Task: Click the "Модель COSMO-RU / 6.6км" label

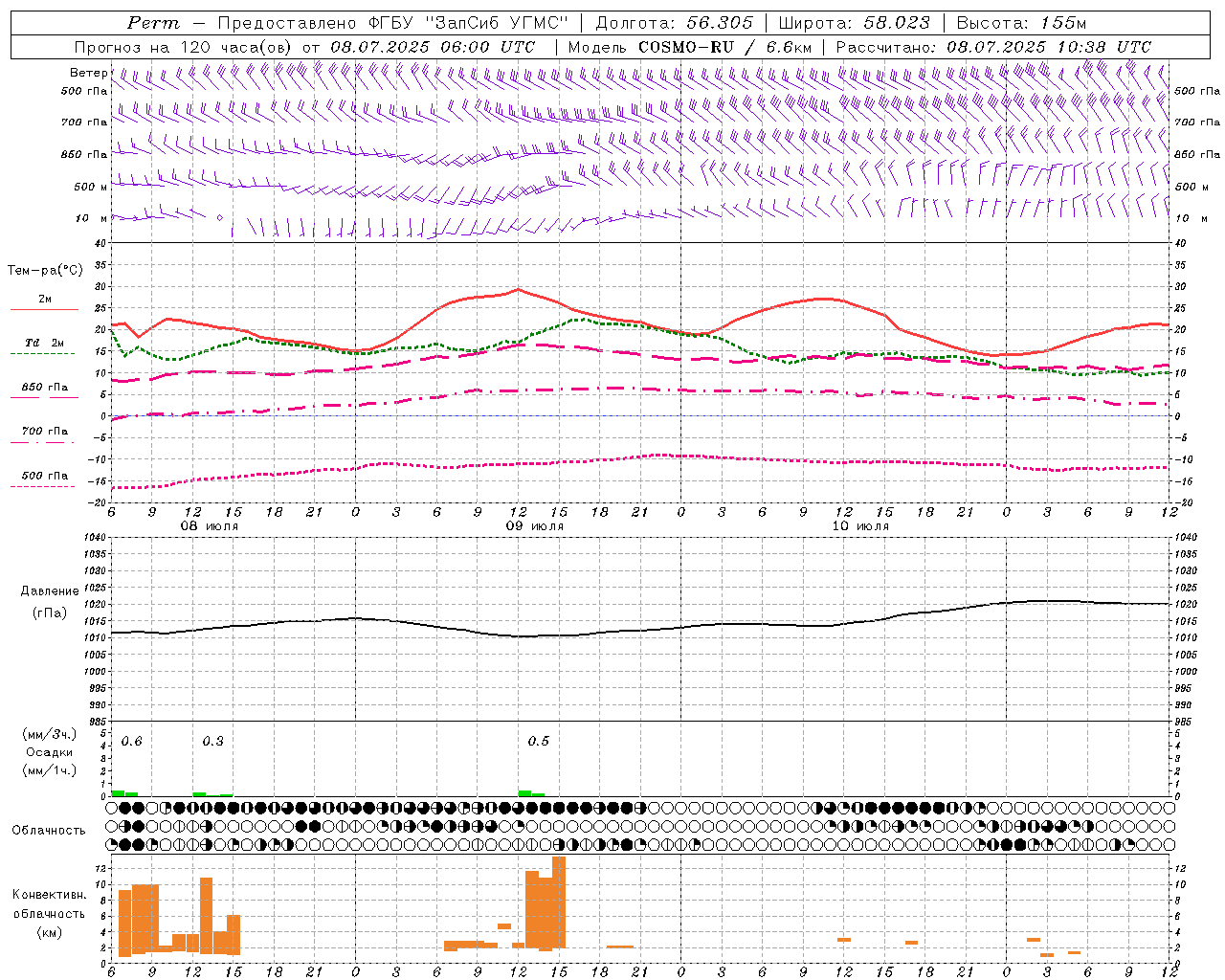Action: [x=689, y=47]
